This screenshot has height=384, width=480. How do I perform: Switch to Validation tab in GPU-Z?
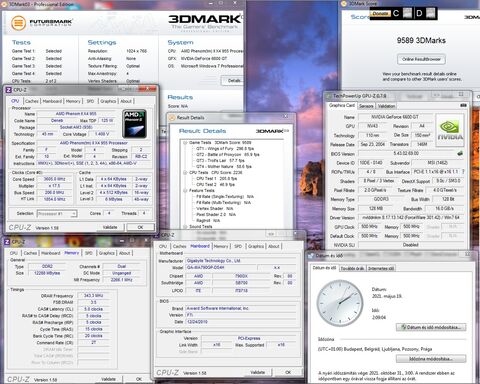386,106
